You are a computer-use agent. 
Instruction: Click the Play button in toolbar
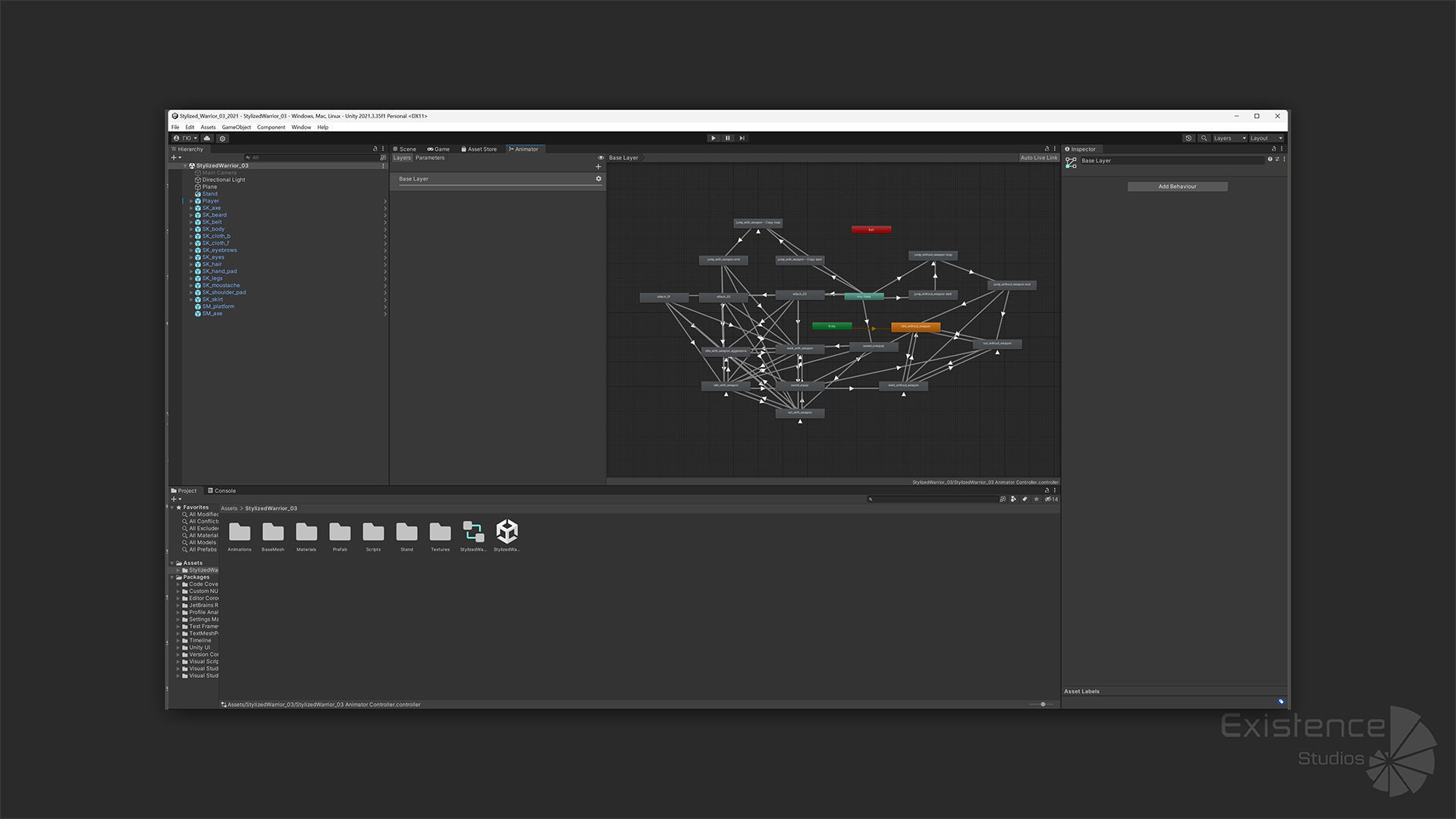(x=713, y=138)
